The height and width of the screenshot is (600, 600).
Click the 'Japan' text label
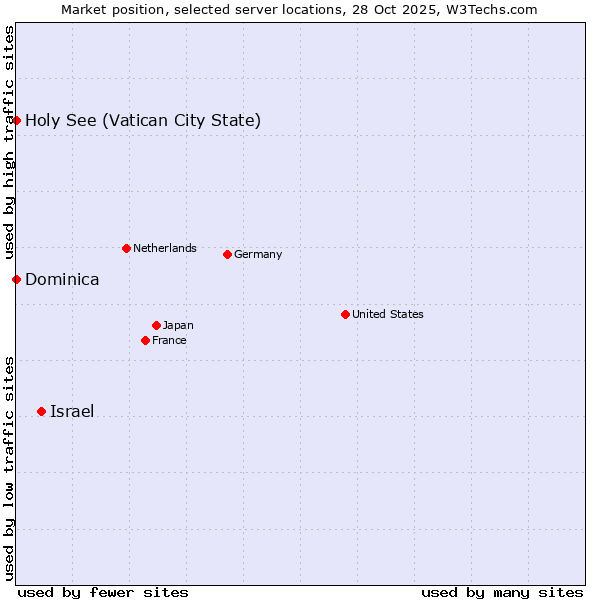178,325
